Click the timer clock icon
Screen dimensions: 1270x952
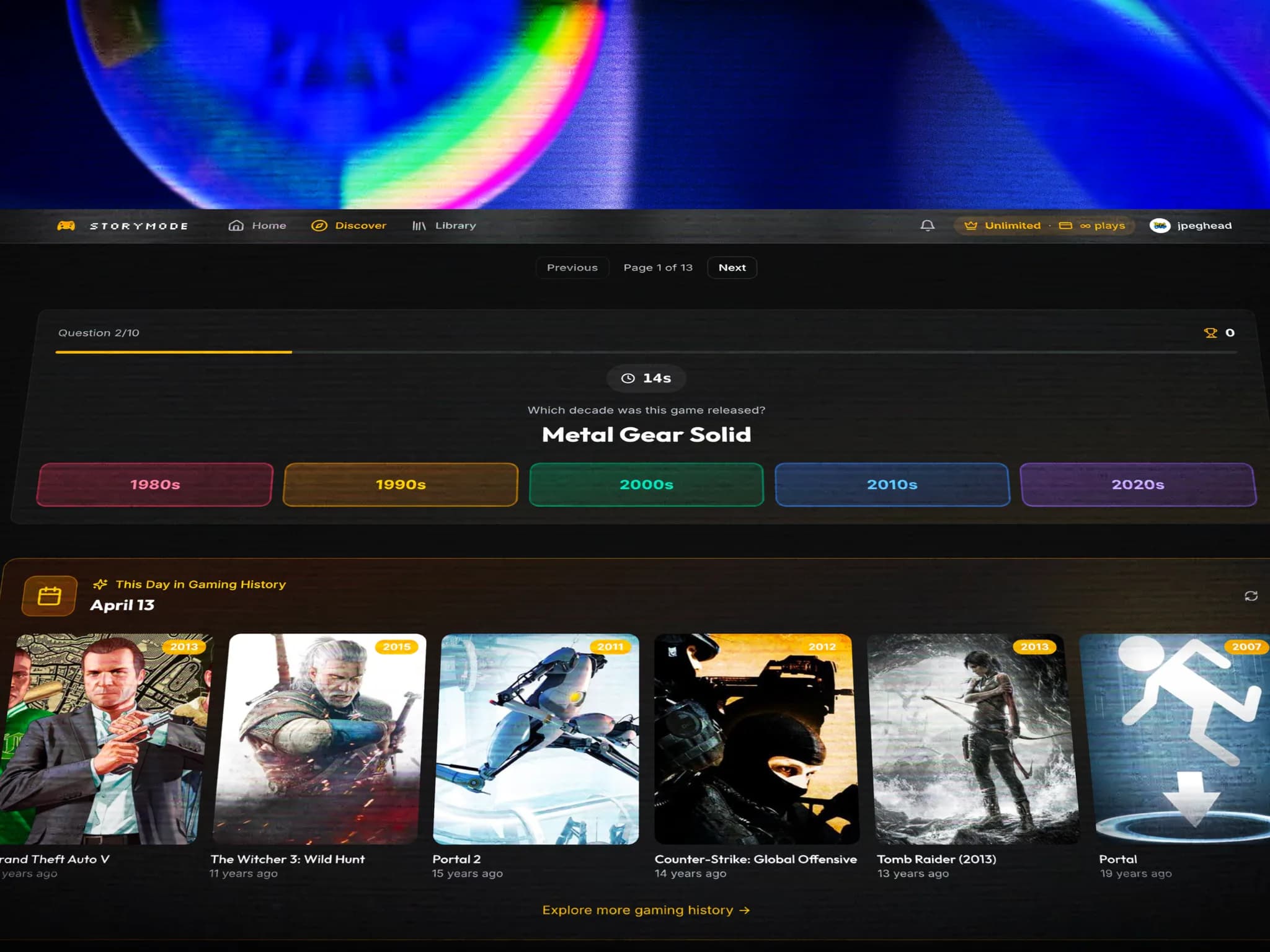[x=628, y=378]
